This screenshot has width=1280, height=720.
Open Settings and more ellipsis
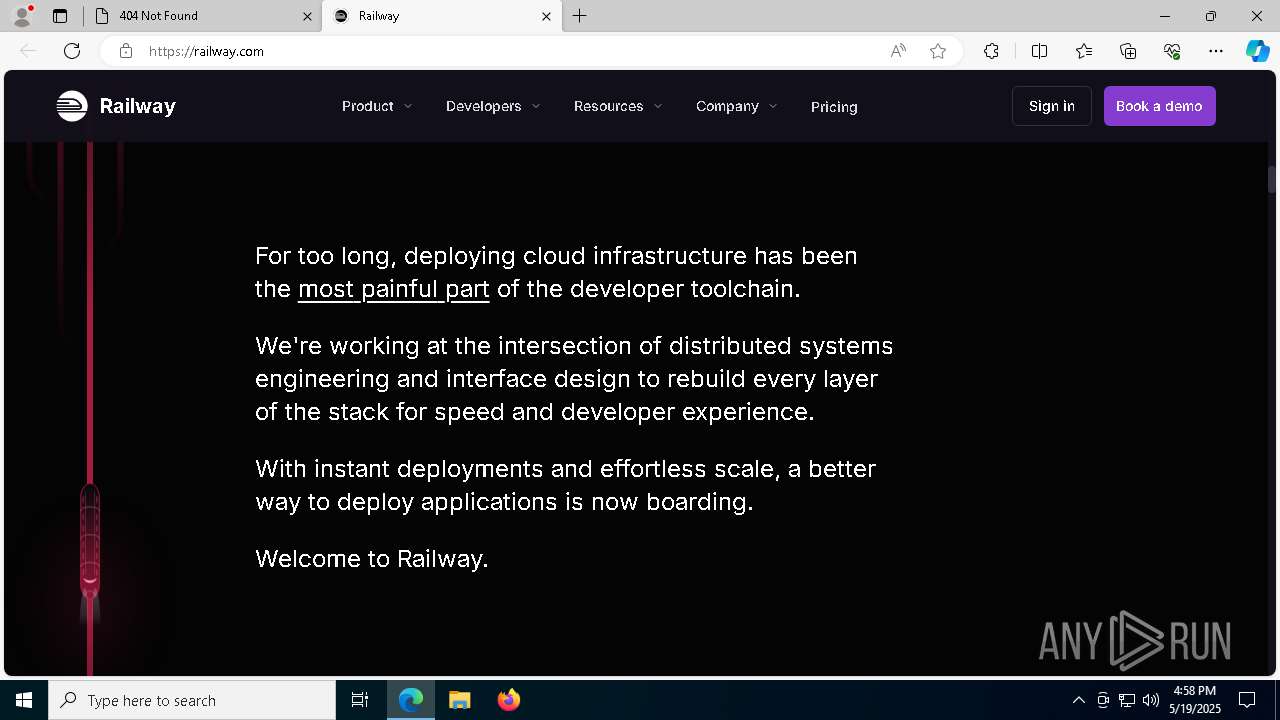click(x=1216, y=51)
